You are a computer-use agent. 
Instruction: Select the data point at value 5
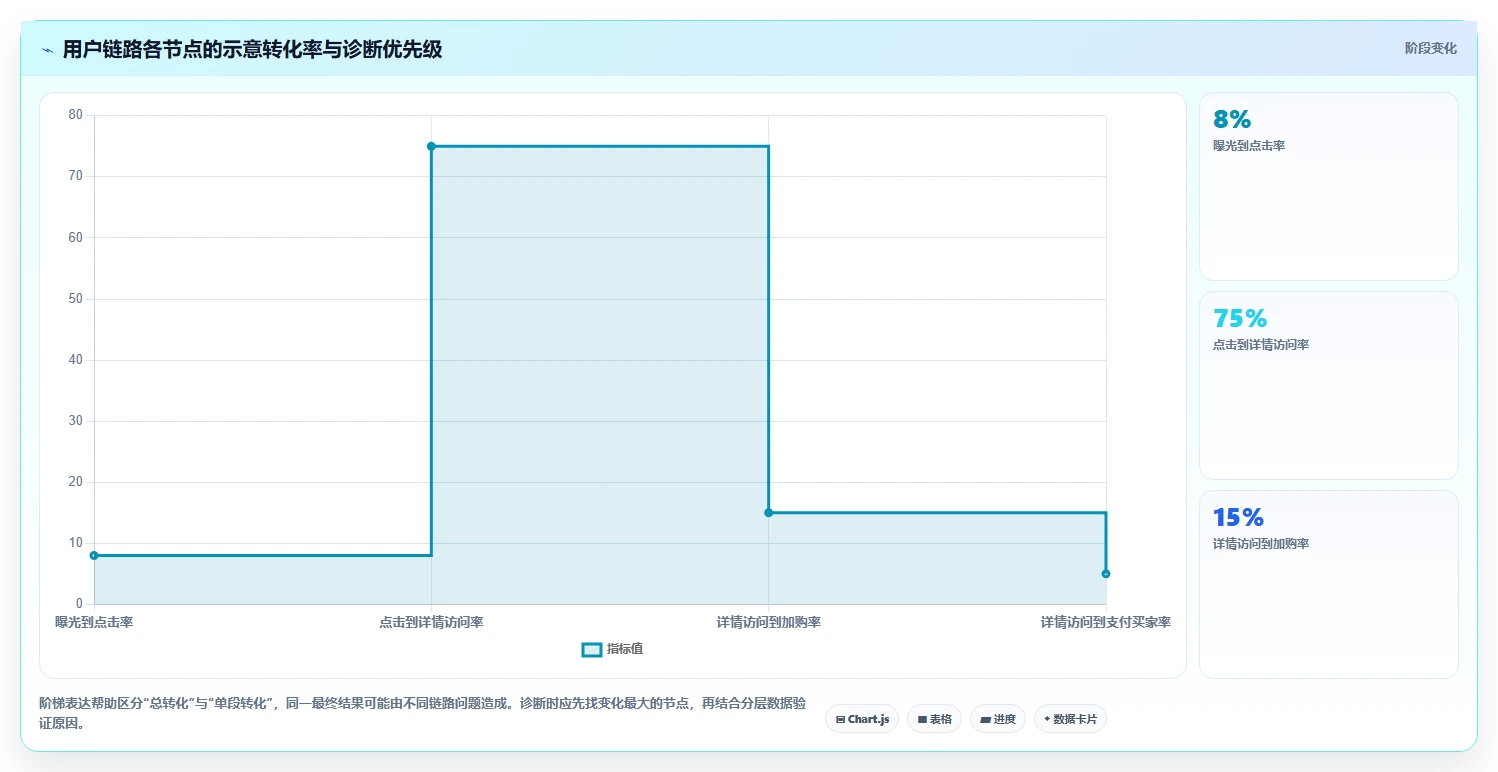1106,573
